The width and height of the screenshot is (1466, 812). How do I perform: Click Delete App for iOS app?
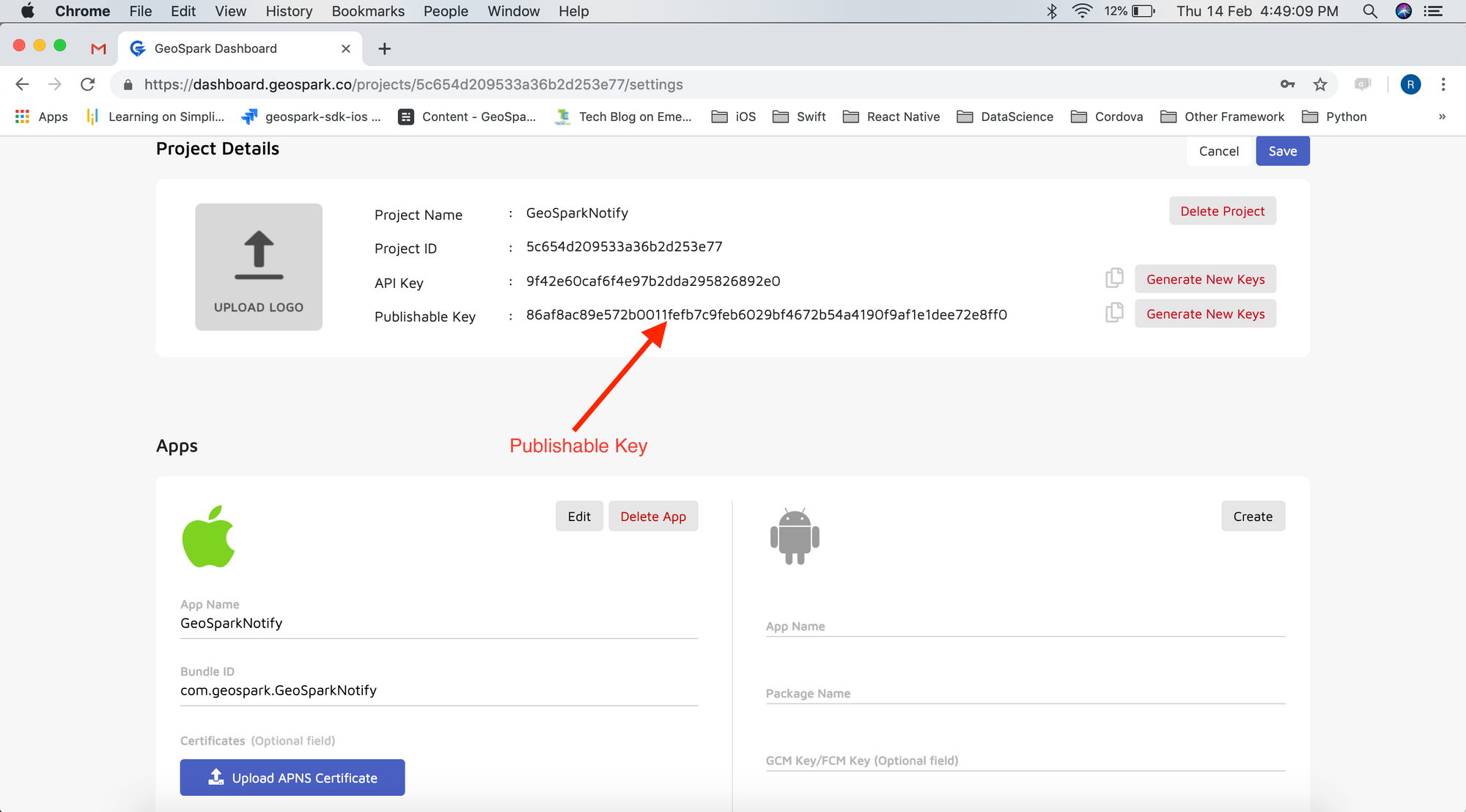click(653, 516)
